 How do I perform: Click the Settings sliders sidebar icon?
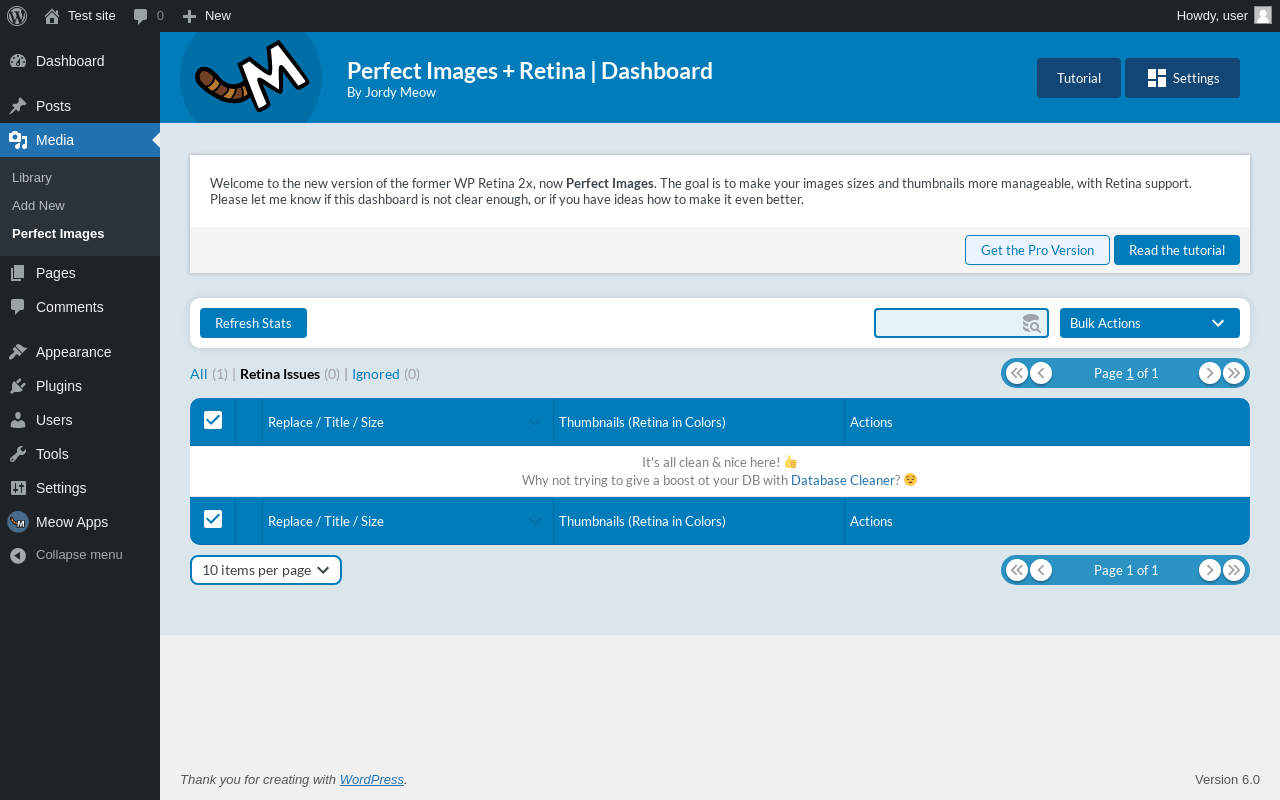pyautogui.click(x=18, y=488)
